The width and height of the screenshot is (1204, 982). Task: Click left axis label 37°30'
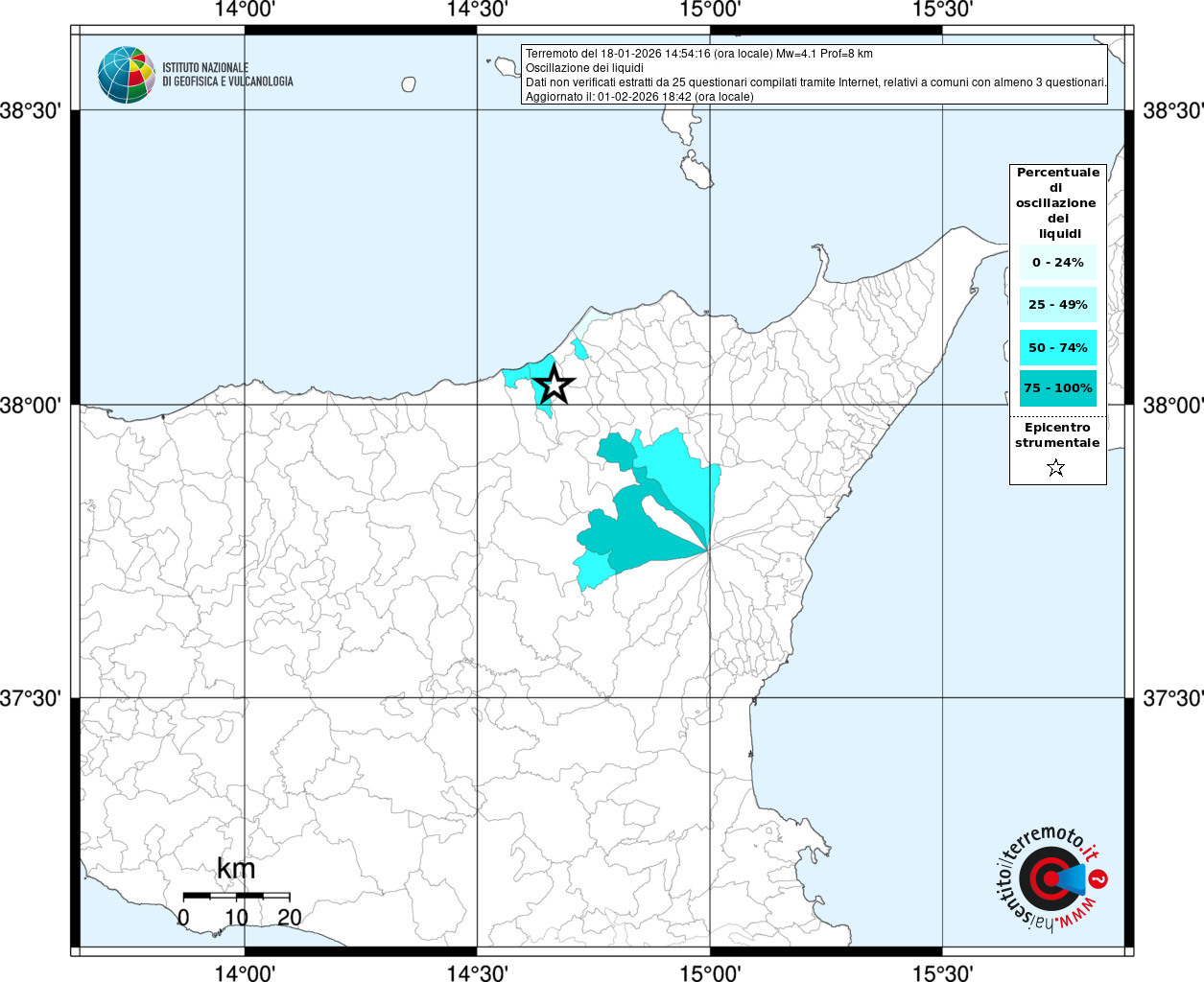tap(31, 698)
